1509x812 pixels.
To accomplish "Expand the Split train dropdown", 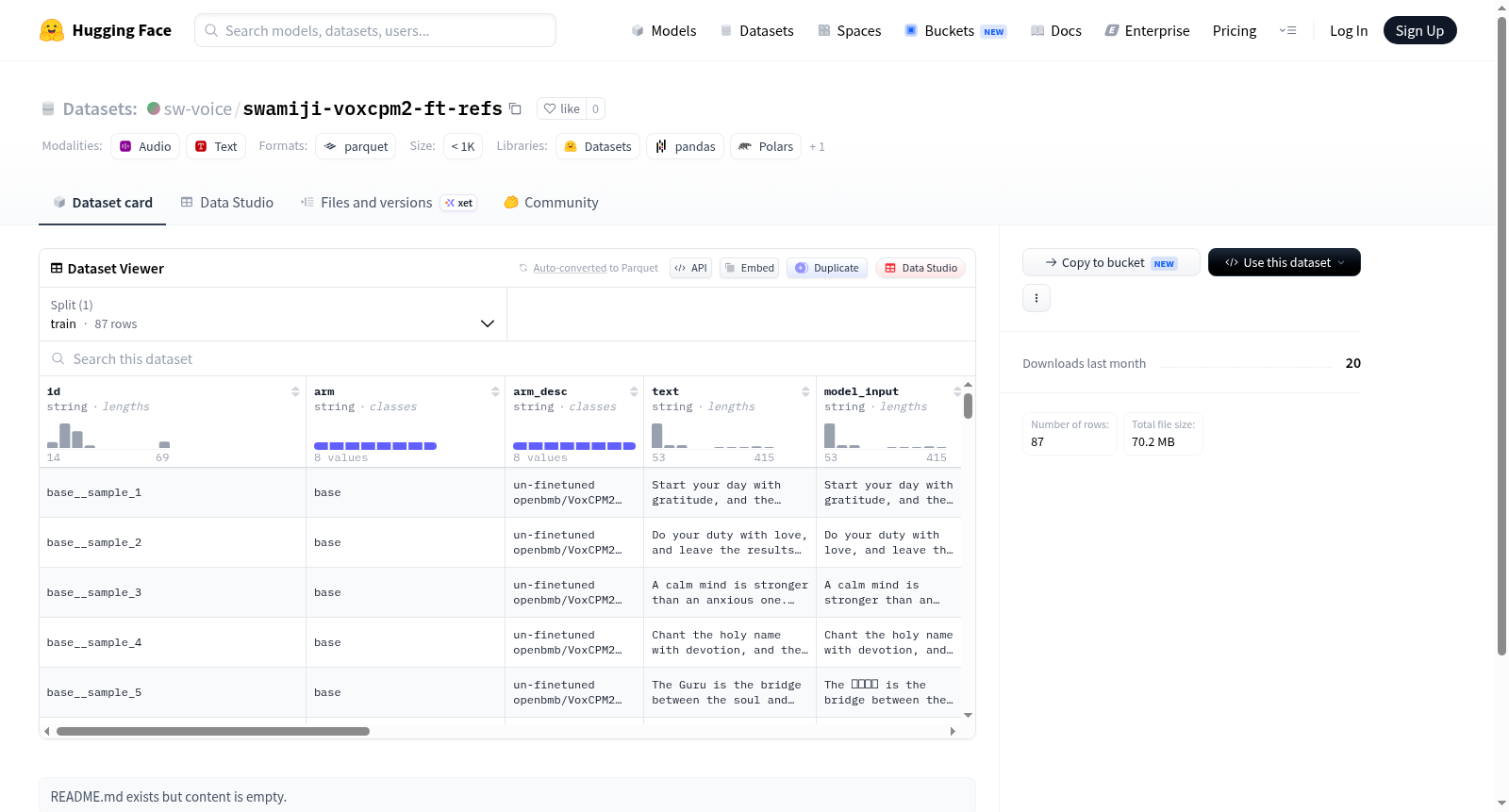I will 273,314.
